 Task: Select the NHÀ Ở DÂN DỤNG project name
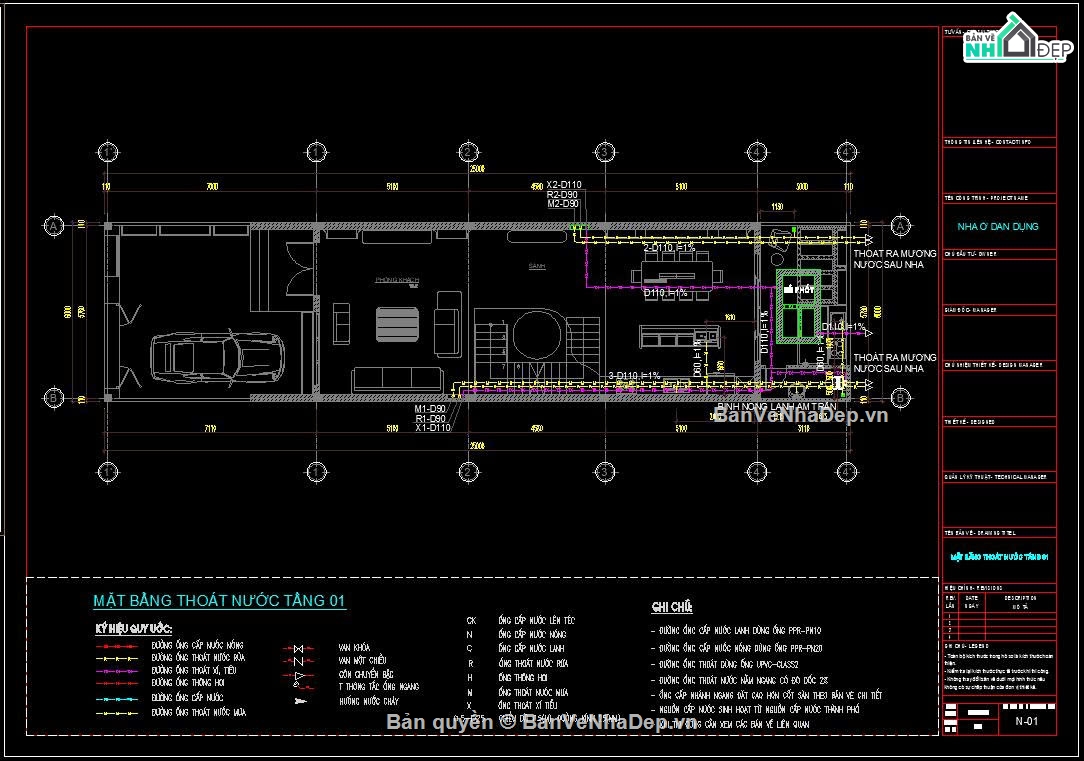(998, 227)
